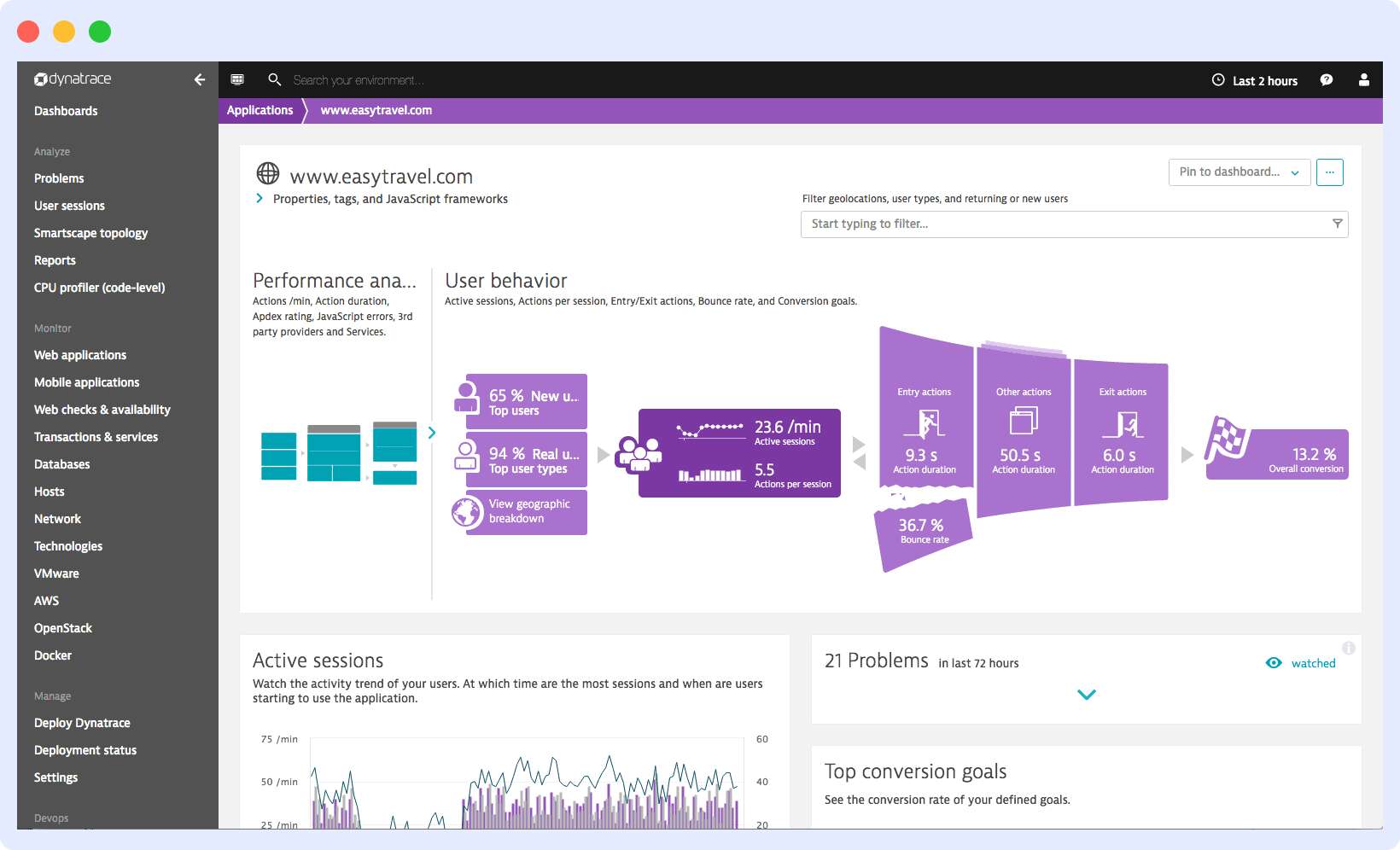Click the help question mark icon
1400x850 pixels.
1327,79
